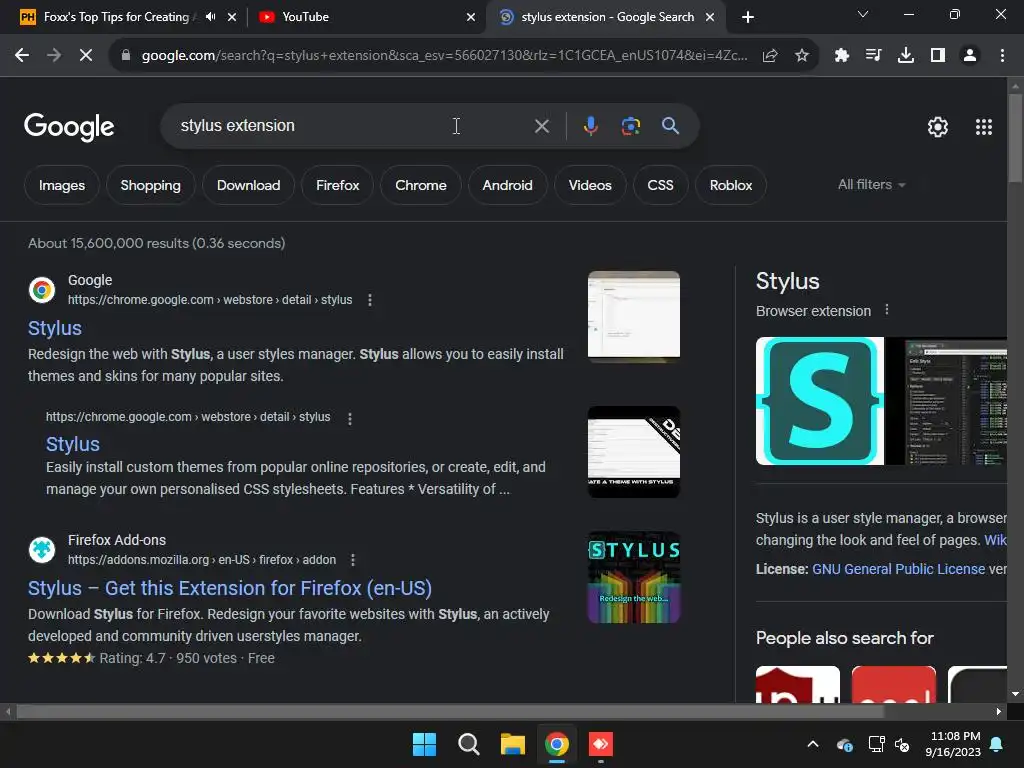The width and height of the screenshot is (1024, 768).
Task: Open Stylus – Get this Extension for Firefox
Action: point(230,588)
